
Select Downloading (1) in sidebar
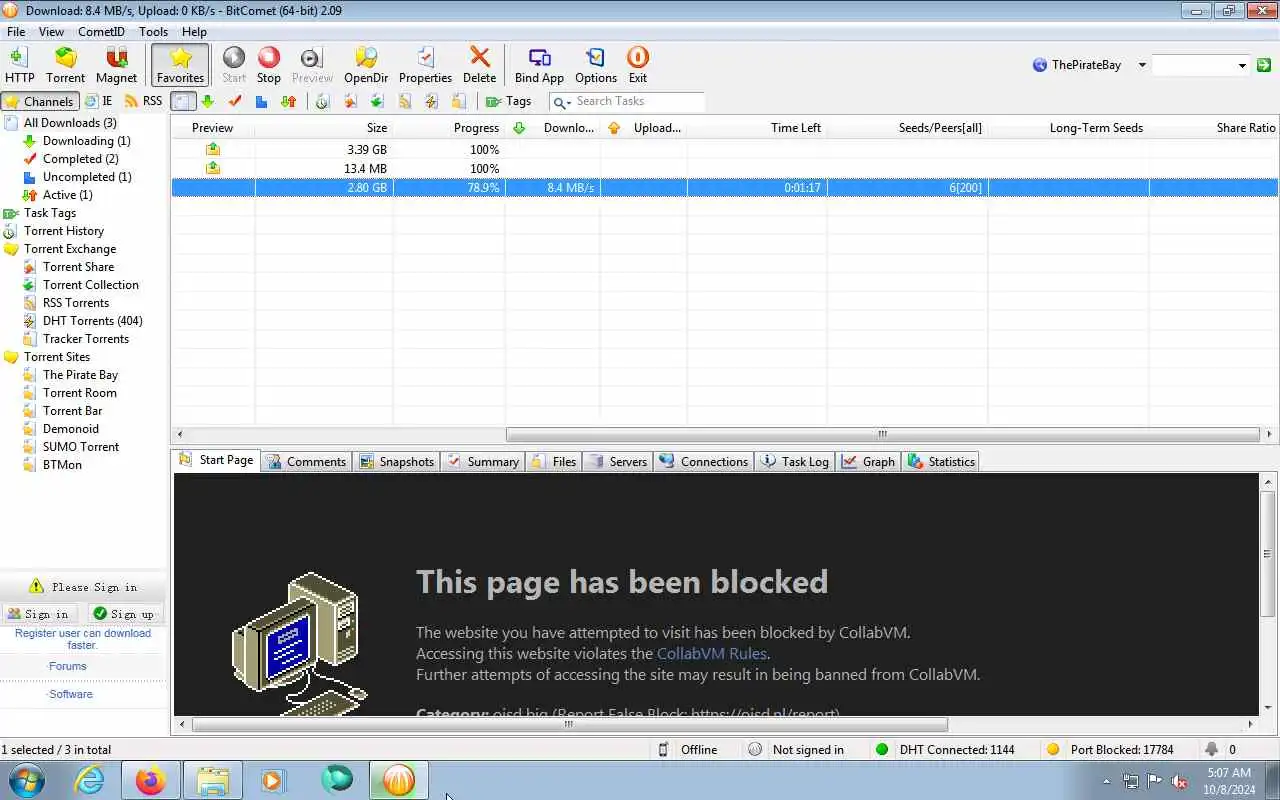[86, 141]
